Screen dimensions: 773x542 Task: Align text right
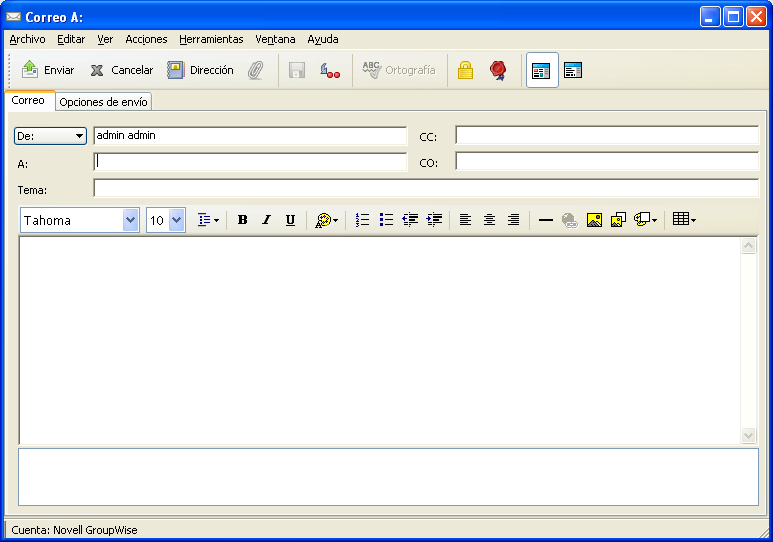tap(513, 220)
